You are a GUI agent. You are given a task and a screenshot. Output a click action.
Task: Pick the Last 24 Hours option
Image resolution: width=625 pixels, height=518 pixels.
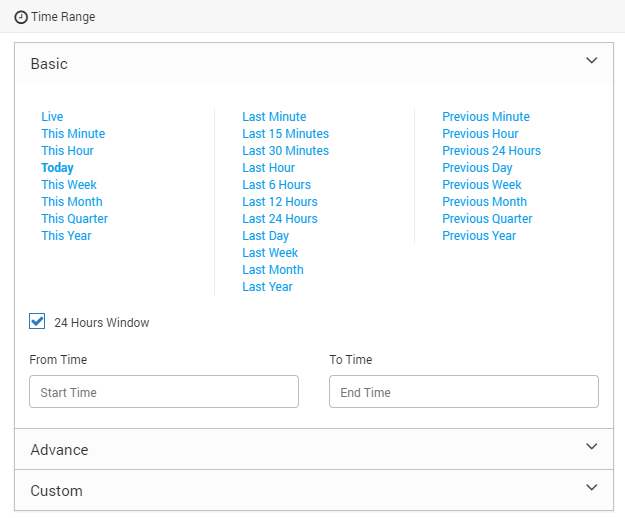[x=280, y=219]
